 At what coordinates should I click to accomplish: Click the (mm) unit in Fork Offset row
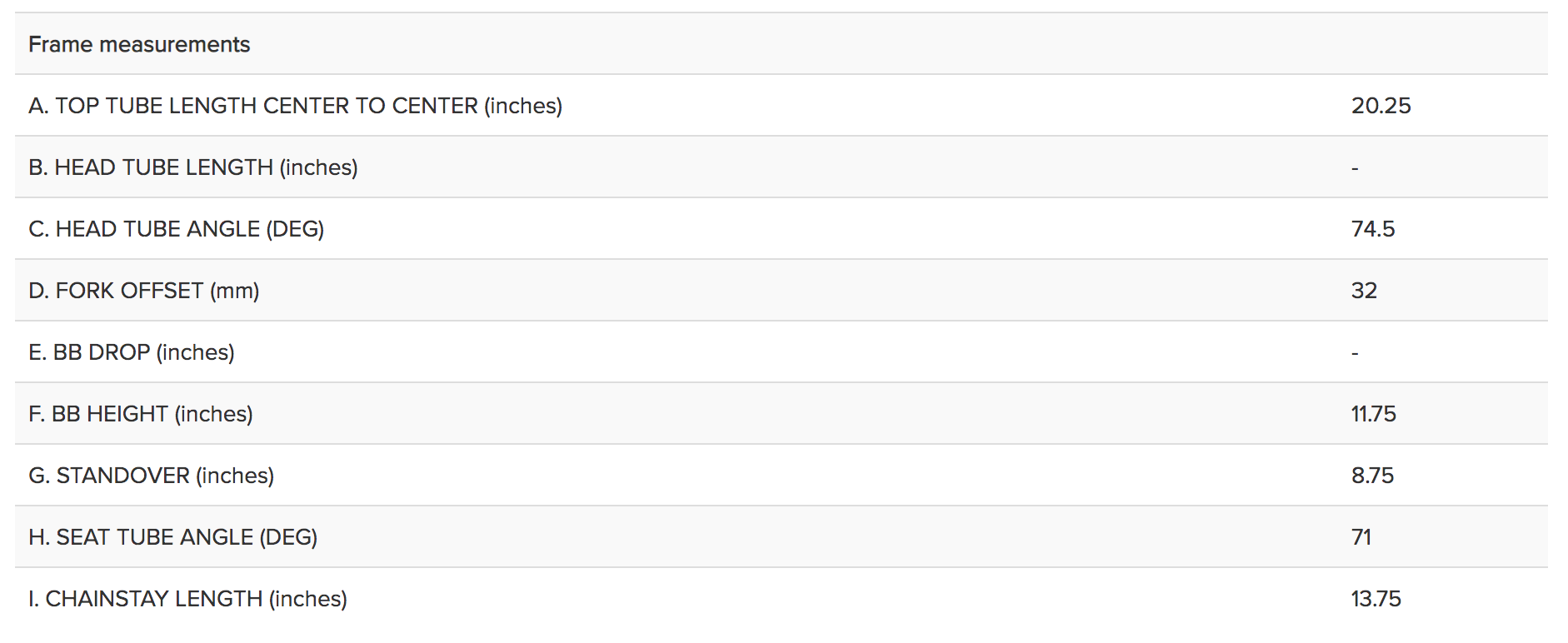[235, 291]
